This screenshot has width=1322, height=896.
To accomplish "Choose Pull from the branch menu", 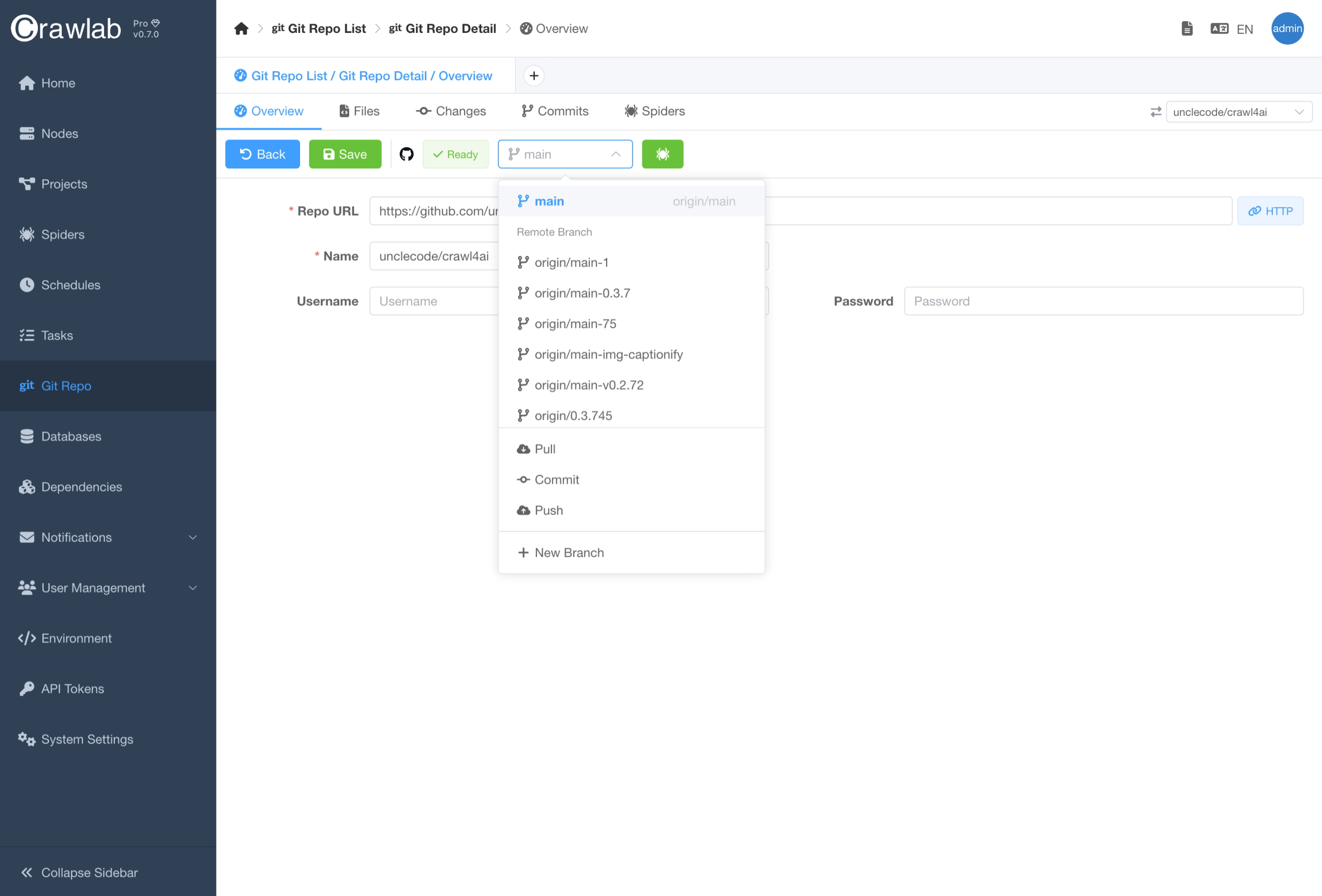I will 545,449.
